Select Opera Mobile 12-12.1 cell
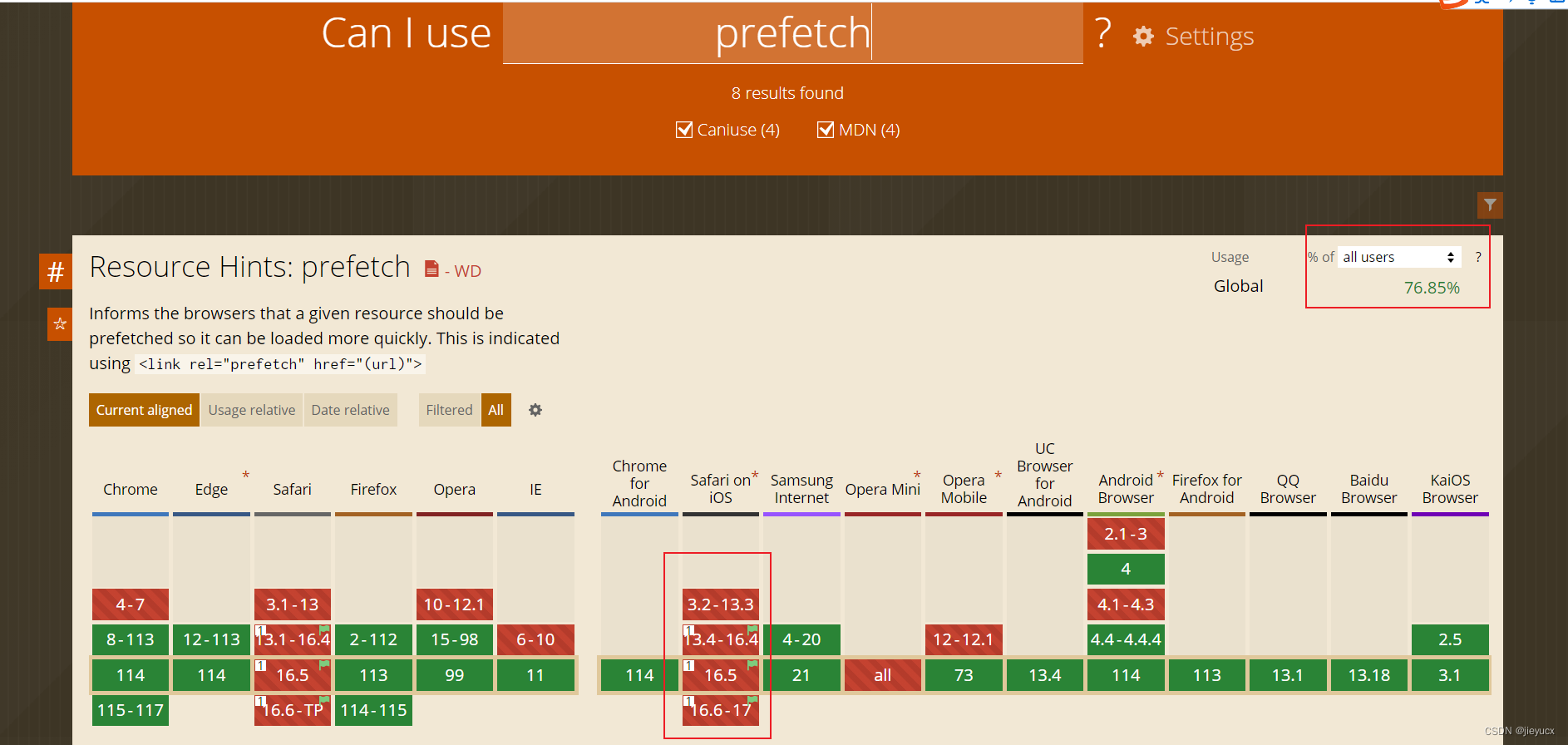 click(964, 639)
